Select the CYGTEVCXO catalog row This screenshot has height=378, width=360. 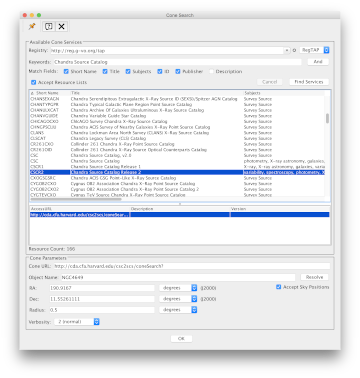pyautogui.click(x=177, y=195)
